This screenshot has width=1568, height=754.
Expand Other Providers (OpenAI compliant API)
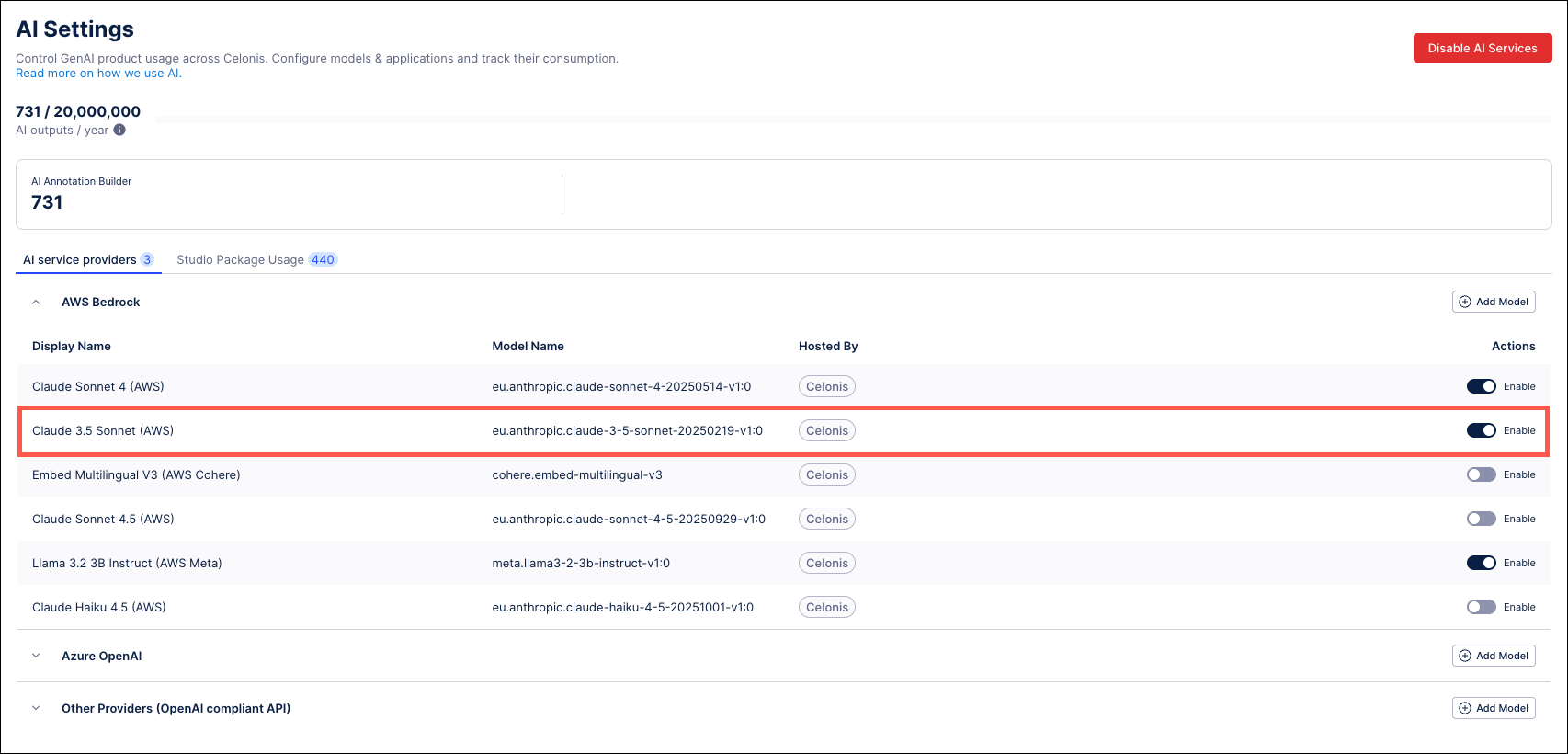coord(36,708)
